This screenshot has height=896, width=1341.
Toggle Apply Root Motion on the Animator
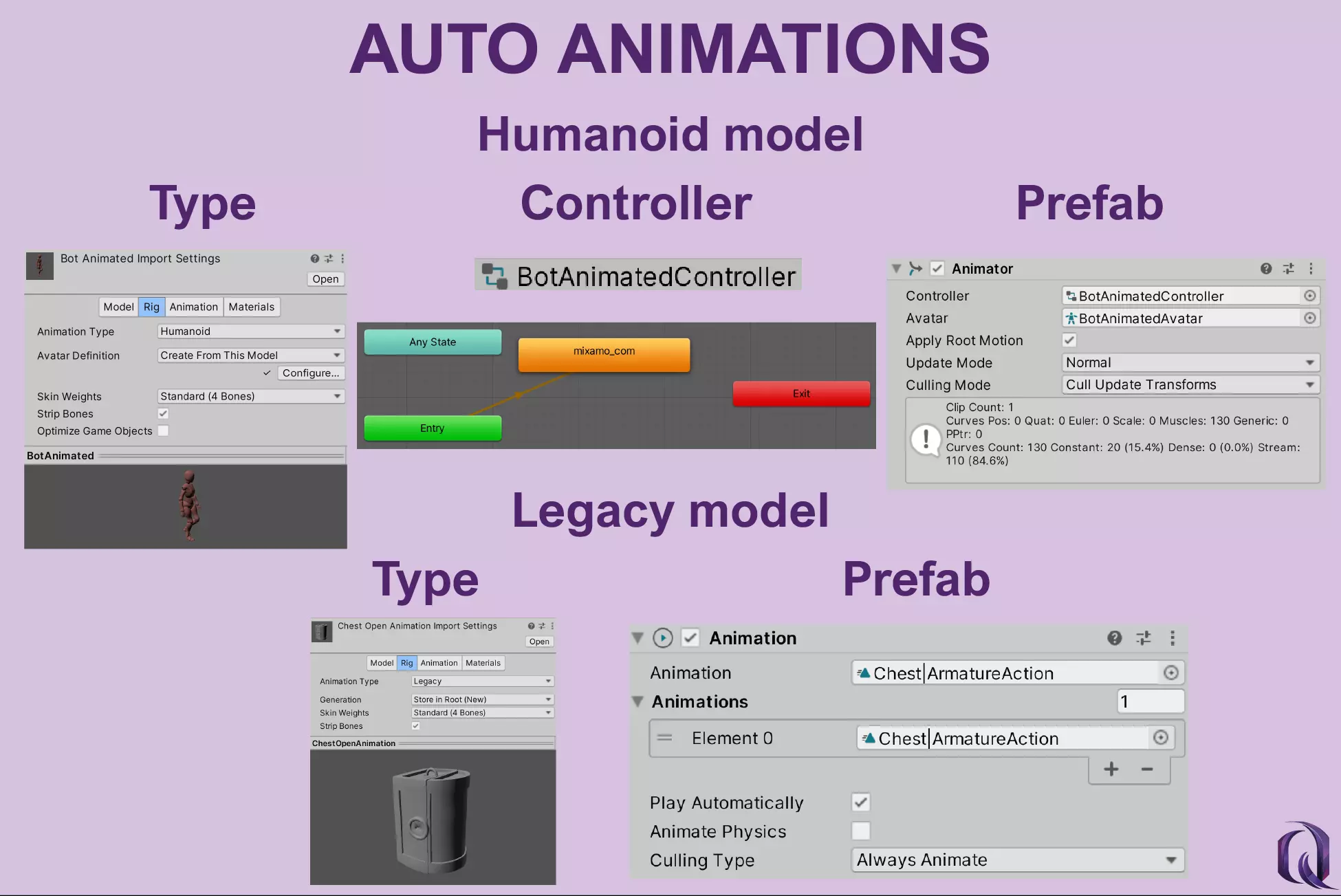1069,340
